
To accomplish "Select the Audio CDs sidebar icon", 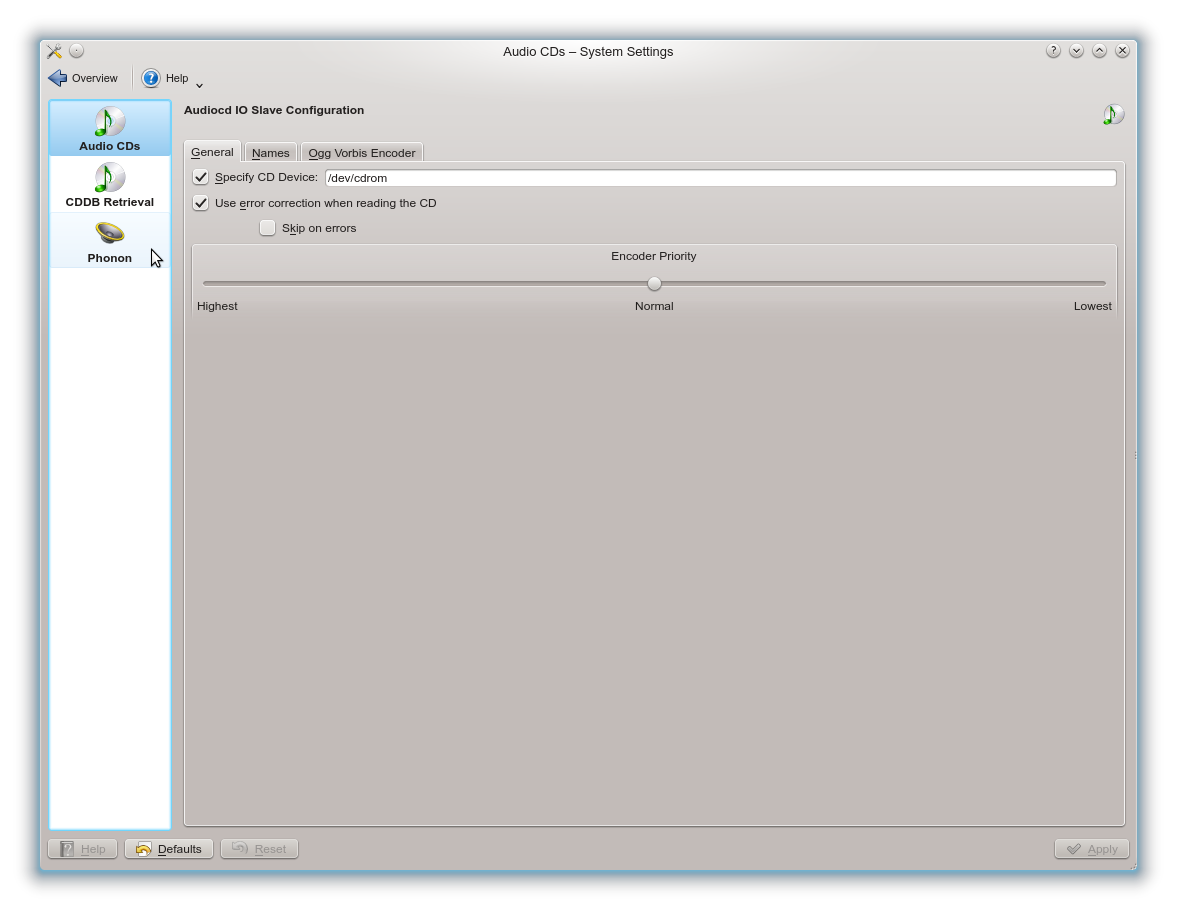I will [109, 128].
